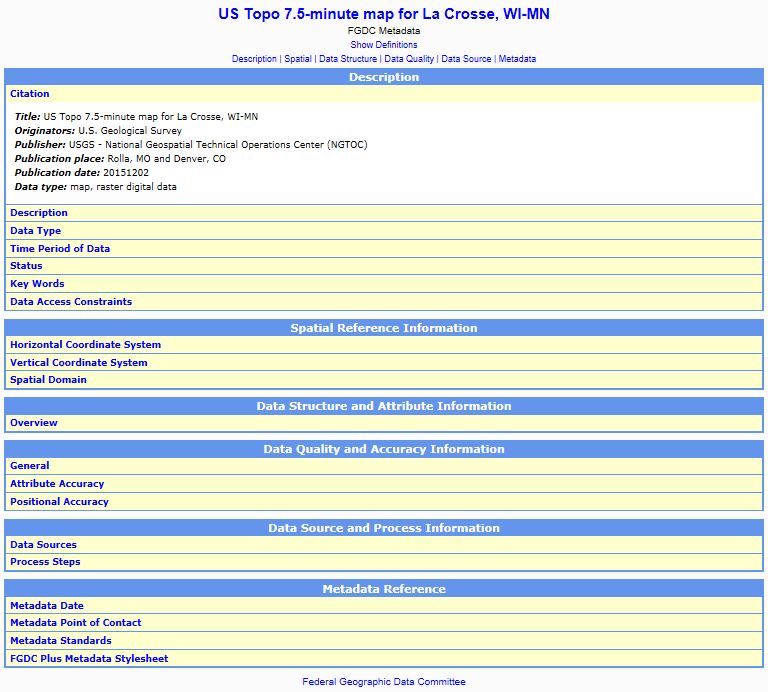Show the Positional Accuracy section
This screenshot has height=692, width=768.
click(x=59, y=502)
